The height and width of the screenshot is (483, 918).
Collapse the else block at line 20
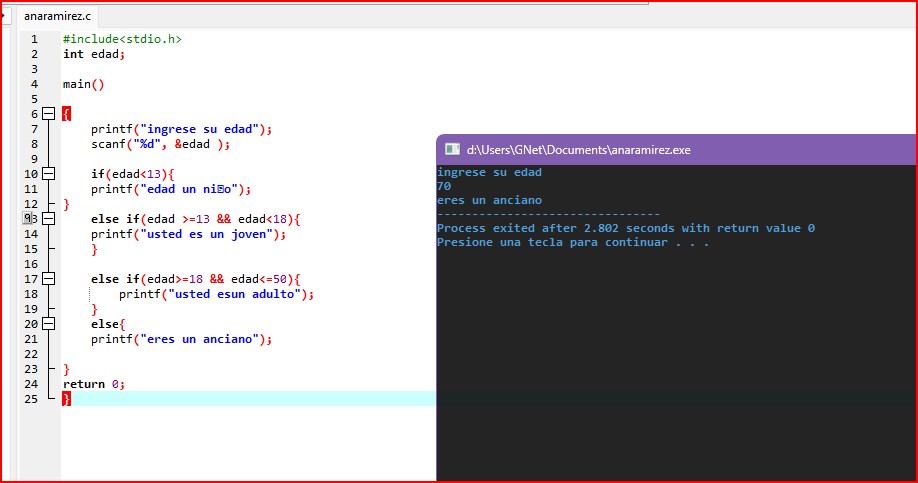coord(48,324)
